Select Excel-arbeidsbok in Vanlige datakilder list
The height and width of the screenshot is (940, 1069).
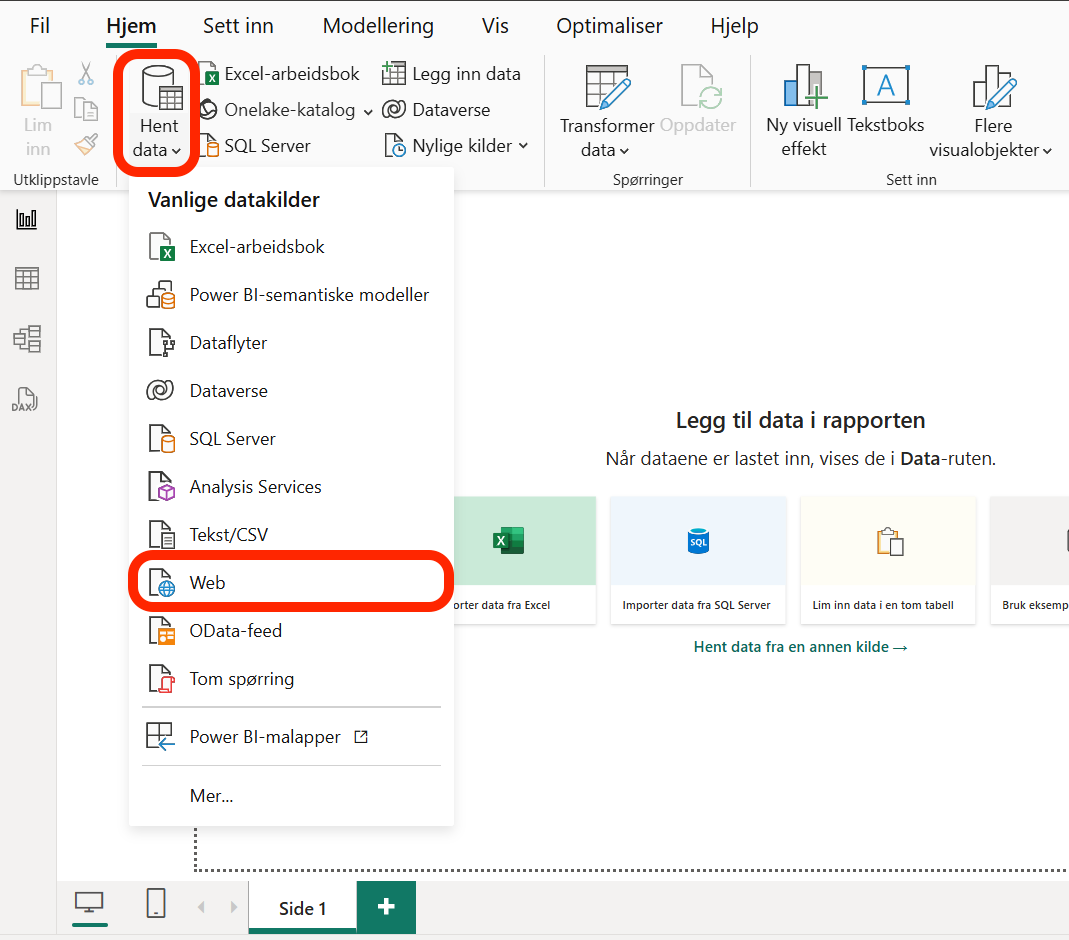[x=291, y=247]
